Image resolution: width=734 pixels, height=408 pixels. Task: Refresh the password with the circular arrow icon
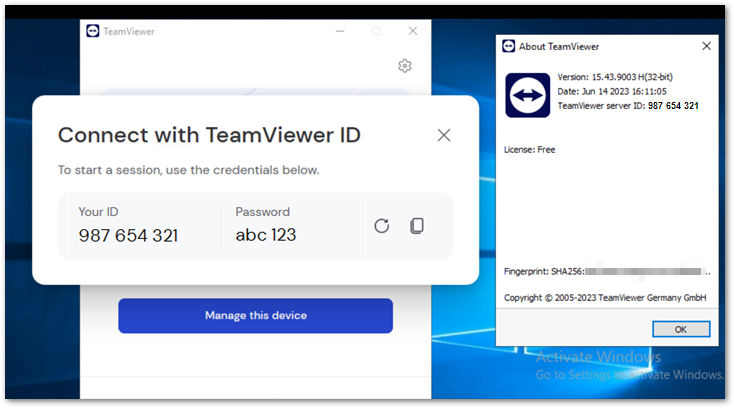pyautogui.click(x=382, y=226)
